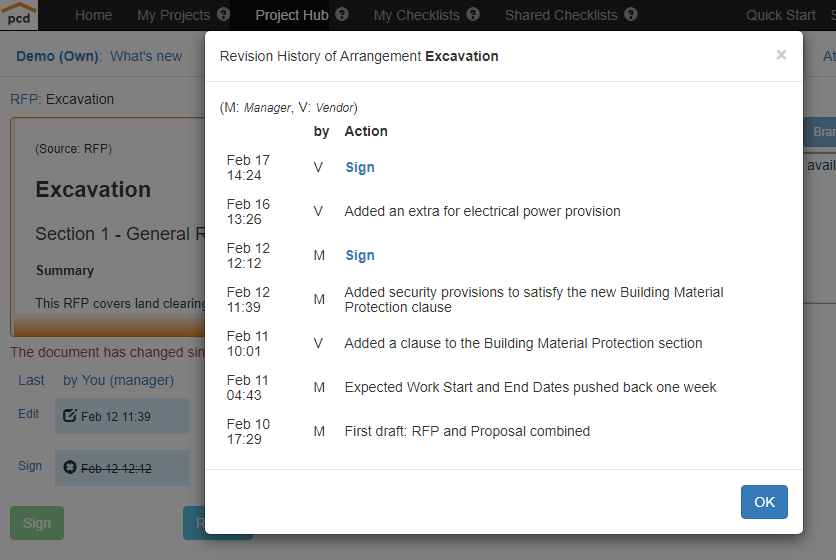Click the pcd house logo icon

[19, 14]
